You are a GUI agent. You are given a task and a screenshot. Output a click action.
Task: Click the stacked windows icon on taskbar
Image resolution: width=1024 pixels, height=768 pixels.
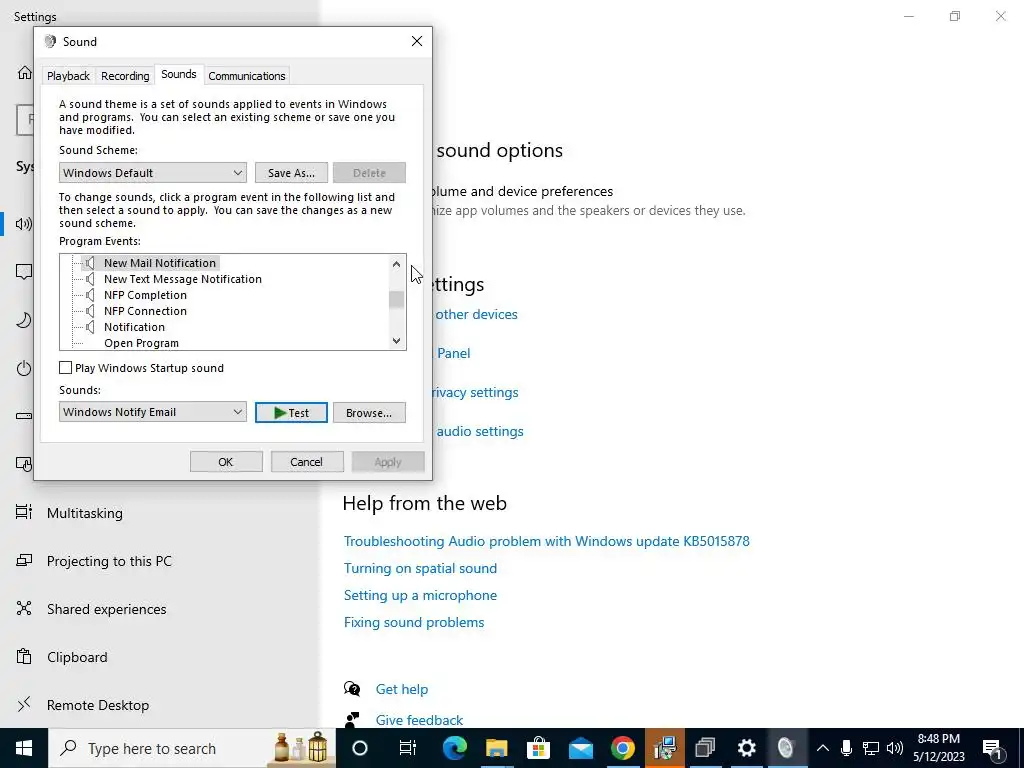tap(705, 748)
